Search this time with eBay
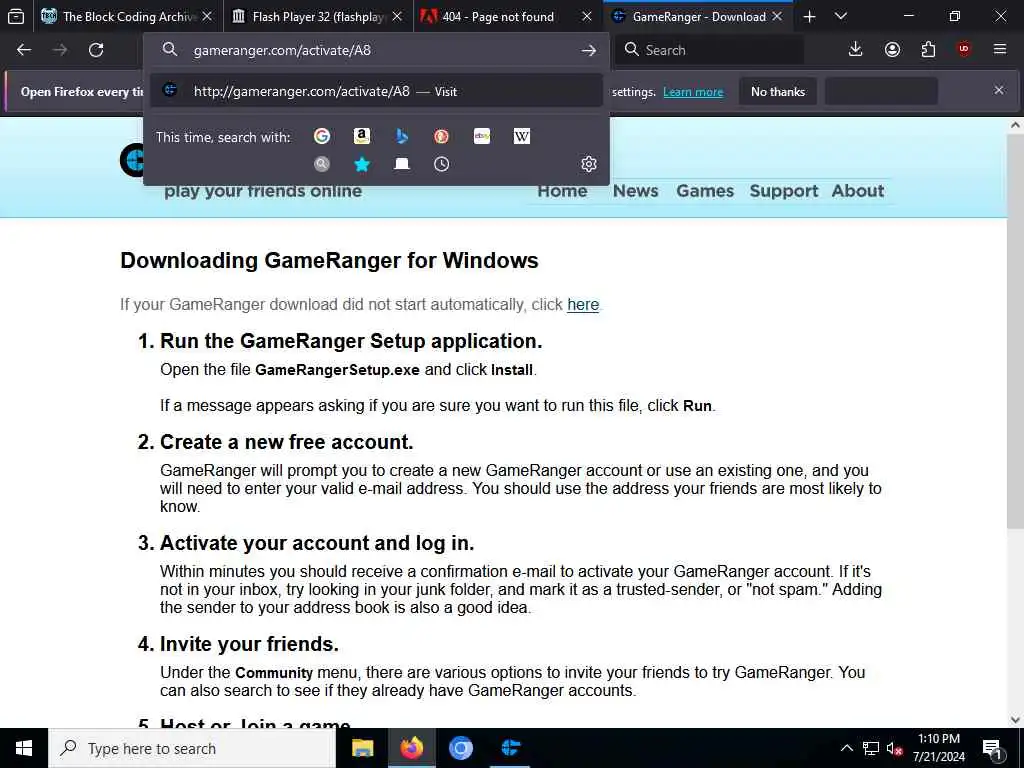1024x768 pixels. pyautogui.click(x=482, y=136)
